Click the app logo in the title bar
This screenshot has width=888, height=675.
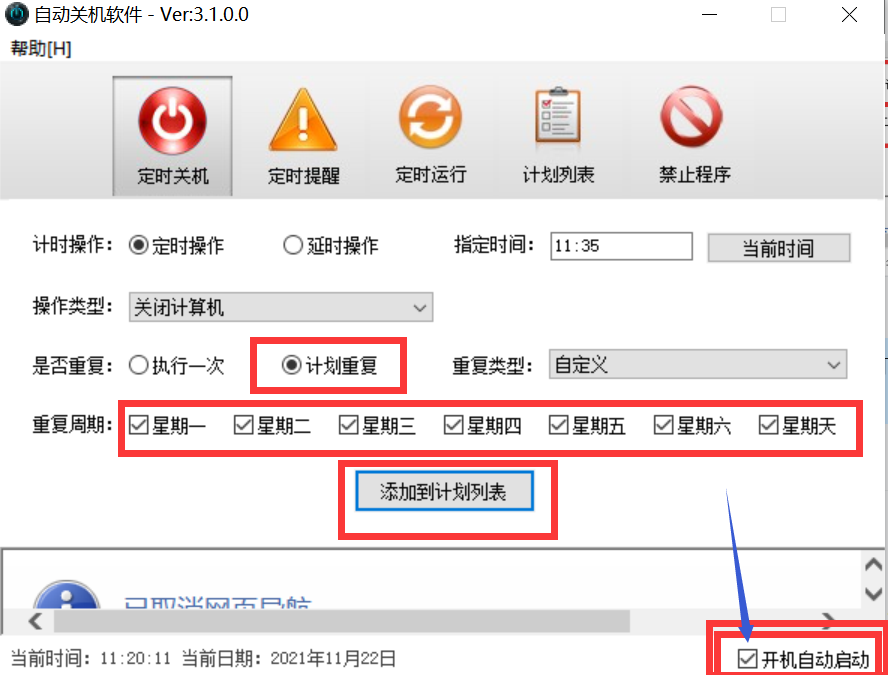(16, 14)
